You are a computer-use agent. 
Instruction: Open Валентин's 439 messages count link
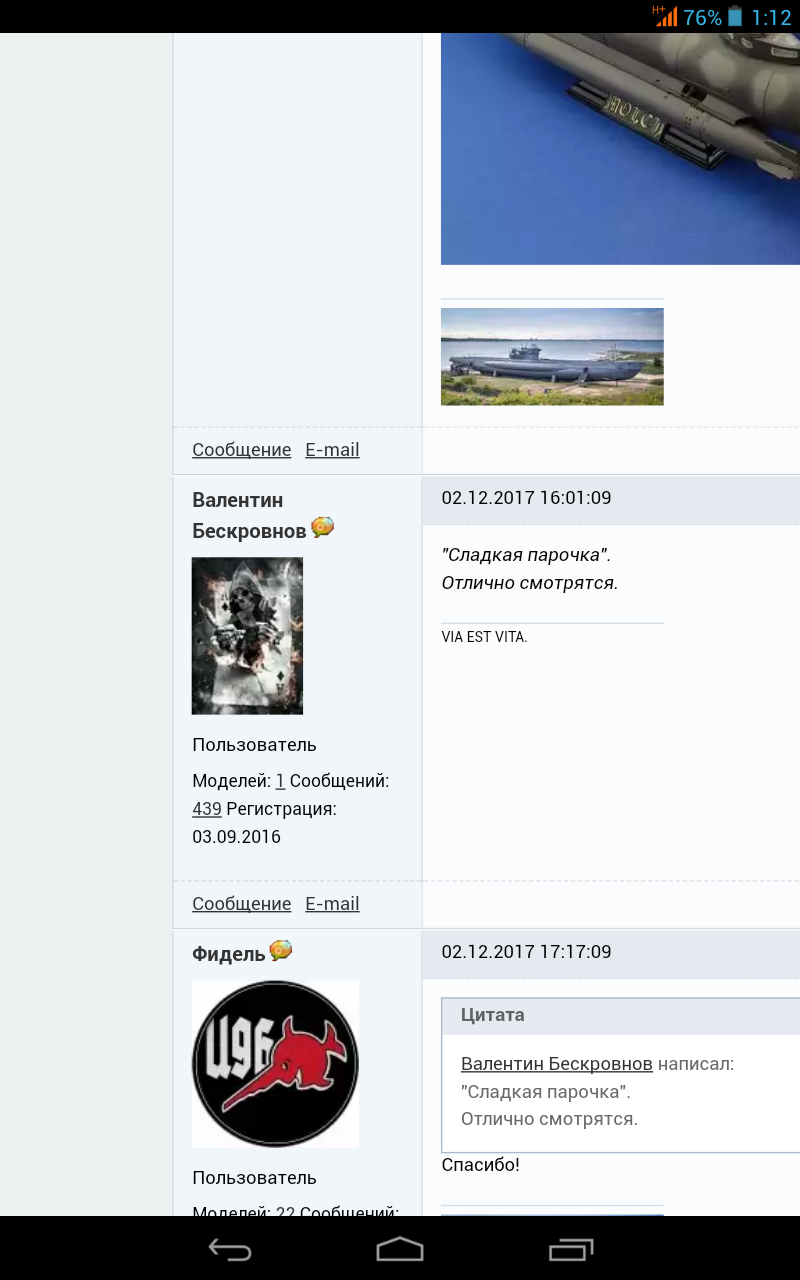(x=207, y=809)
